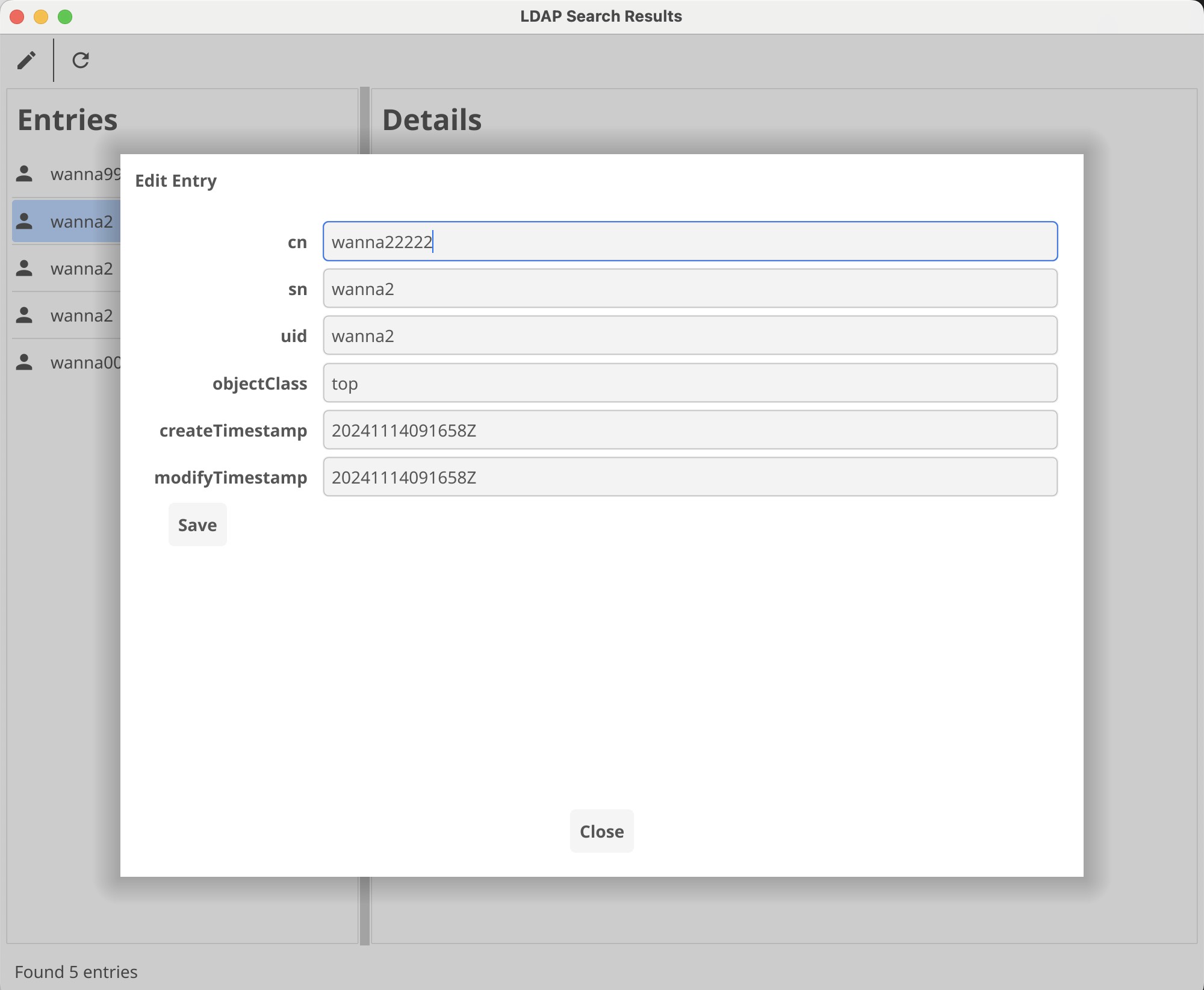Image resolution: width=1204 pixels, height=990 pixels.
Task: Click the red close window button
Action: [x=17, y=17]
